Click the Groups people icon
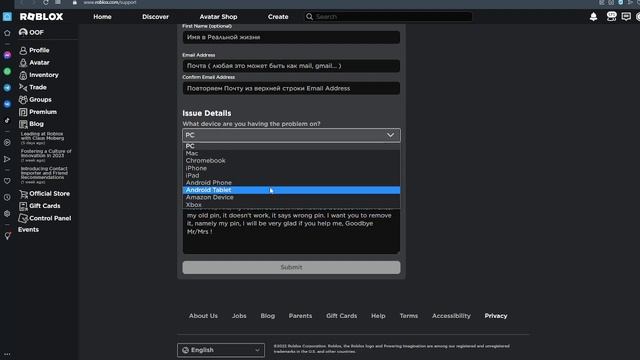Viewport: 640px width, 360px height. click(x=23, y=100)
